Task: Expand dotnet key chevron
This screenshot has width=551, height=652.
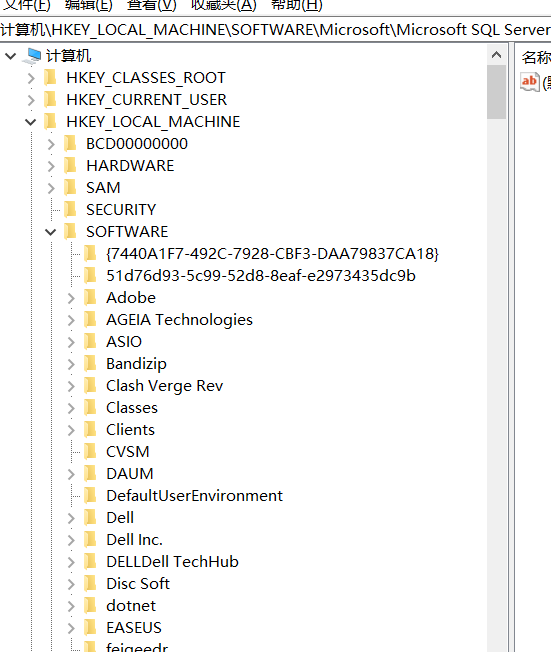Action: [x=71, y=606]
